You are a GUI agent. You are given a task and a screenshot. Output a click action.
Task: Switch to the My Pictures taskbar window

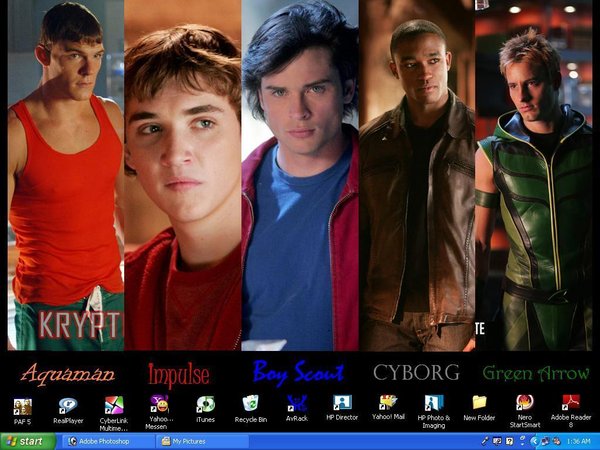[203, 442]
